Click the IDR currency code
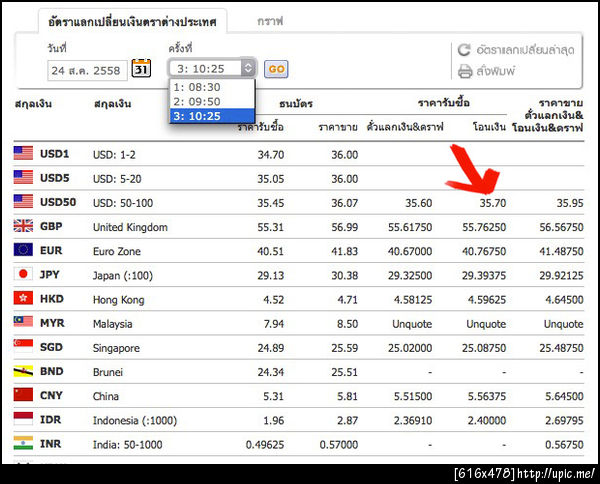 (x=50, y=419)
